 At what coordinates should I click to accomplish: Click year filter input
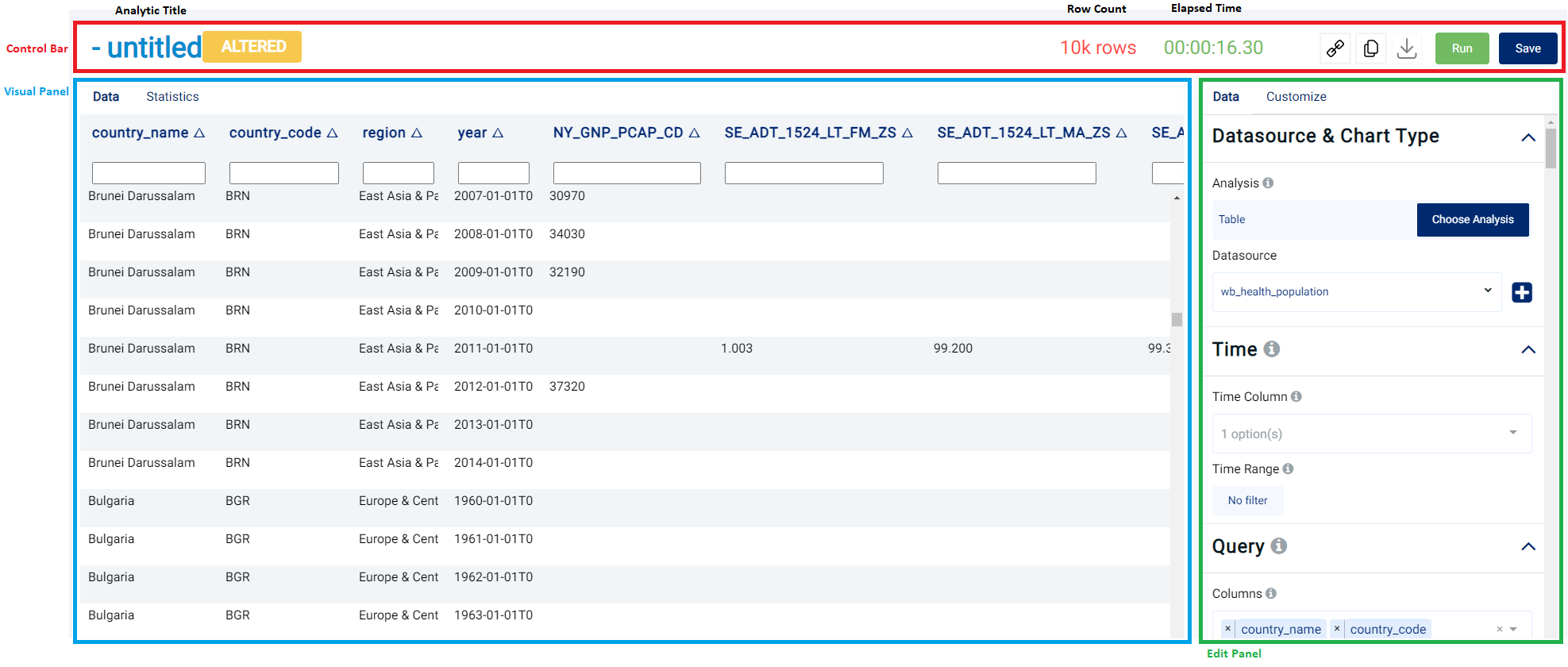(x=494, y=173)
